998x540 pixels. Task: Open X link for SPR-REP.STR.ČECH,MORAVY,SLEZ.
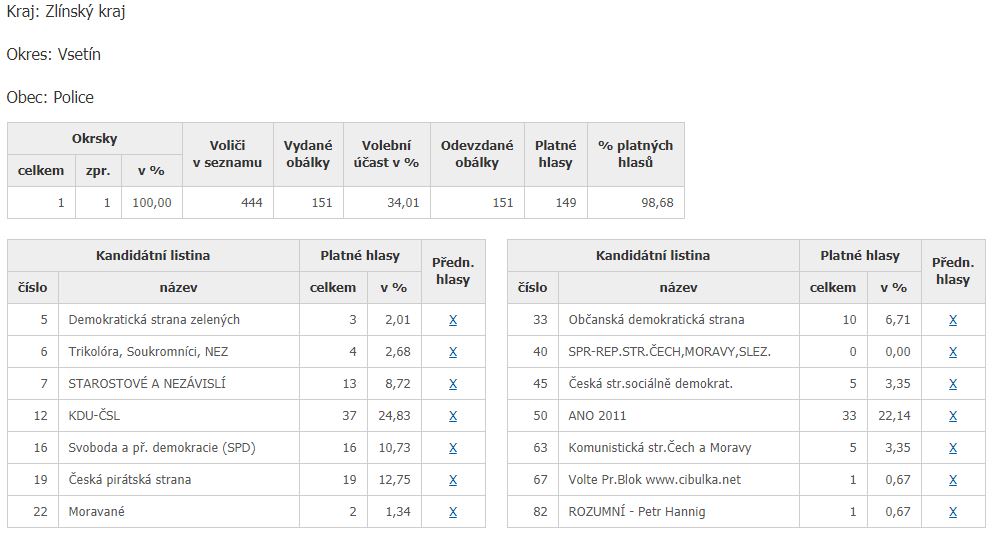coord(953,352)
